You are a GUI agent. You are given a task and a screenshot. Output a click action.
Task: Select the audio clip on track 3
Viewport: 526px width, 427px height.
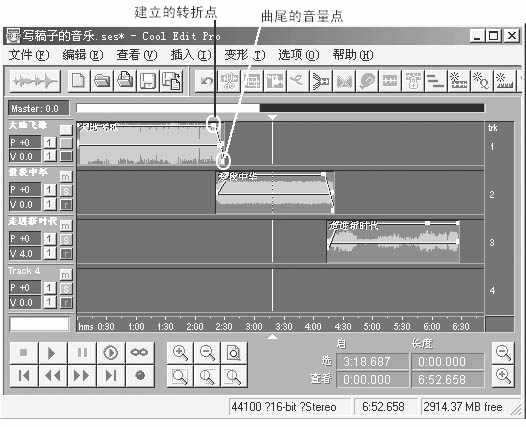(x=393, y=242)
